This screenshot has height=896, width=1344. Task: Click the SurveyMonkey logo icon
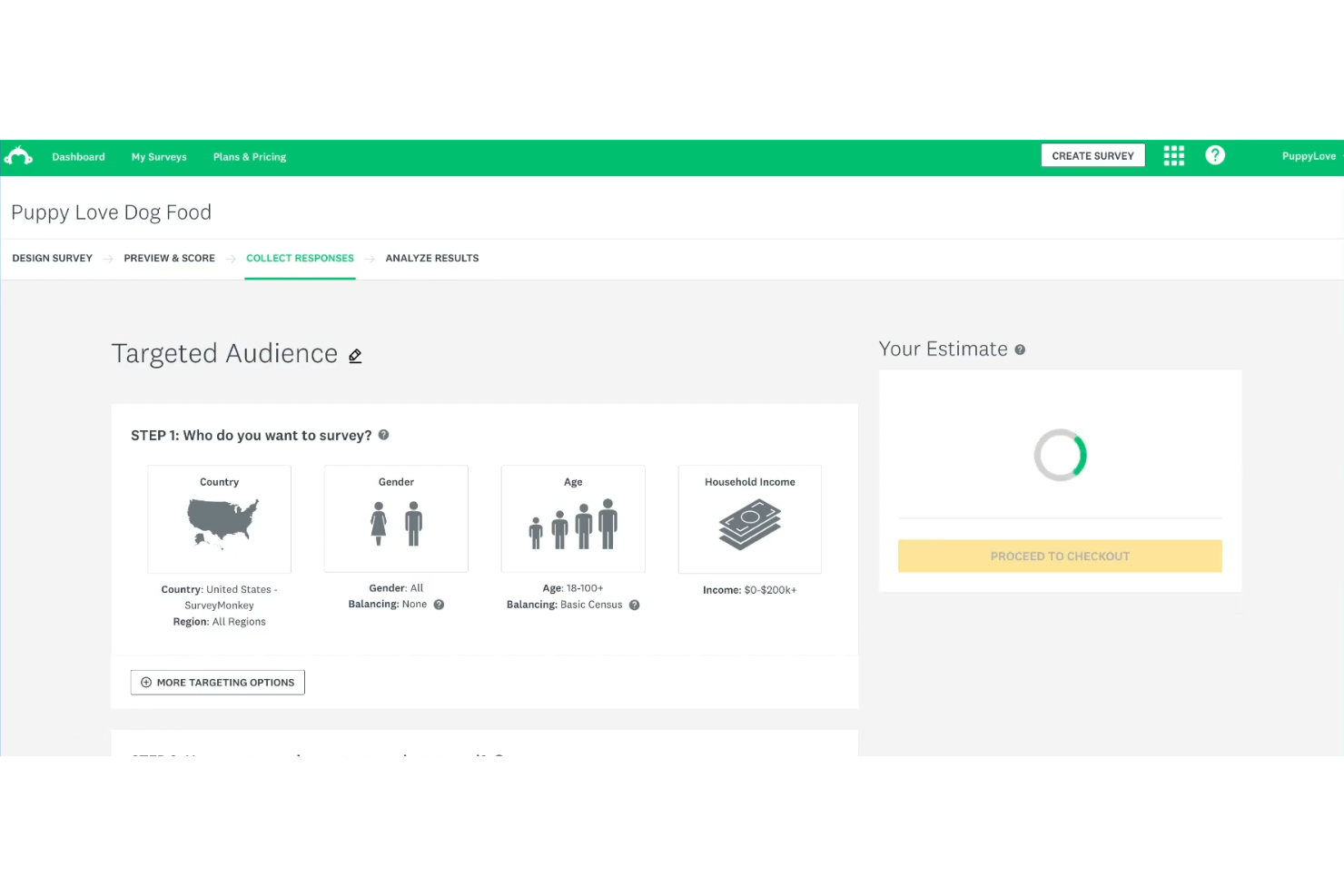coord(18,156)
